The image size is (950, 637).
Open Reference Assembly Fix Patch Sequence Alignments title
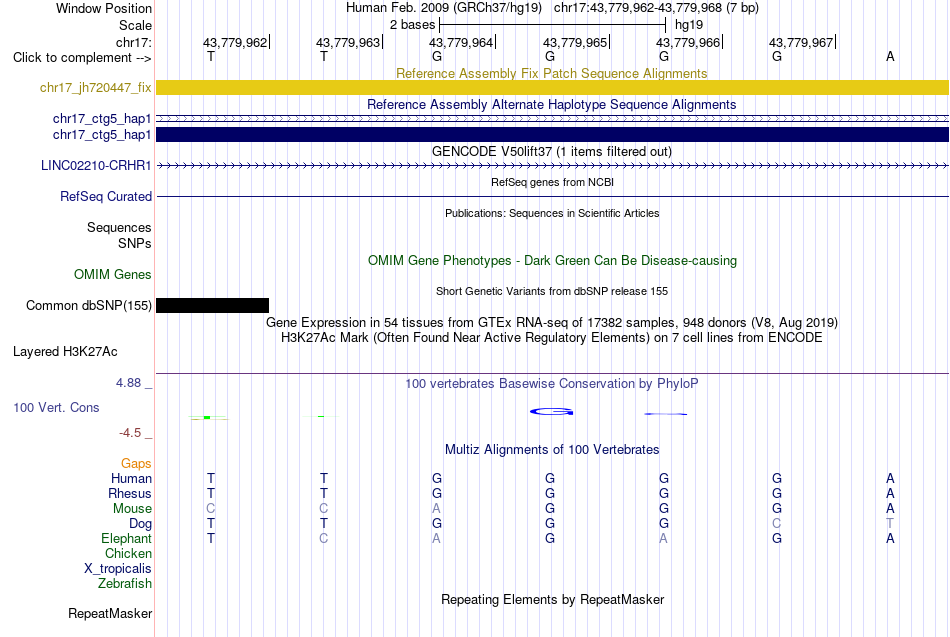552,73
